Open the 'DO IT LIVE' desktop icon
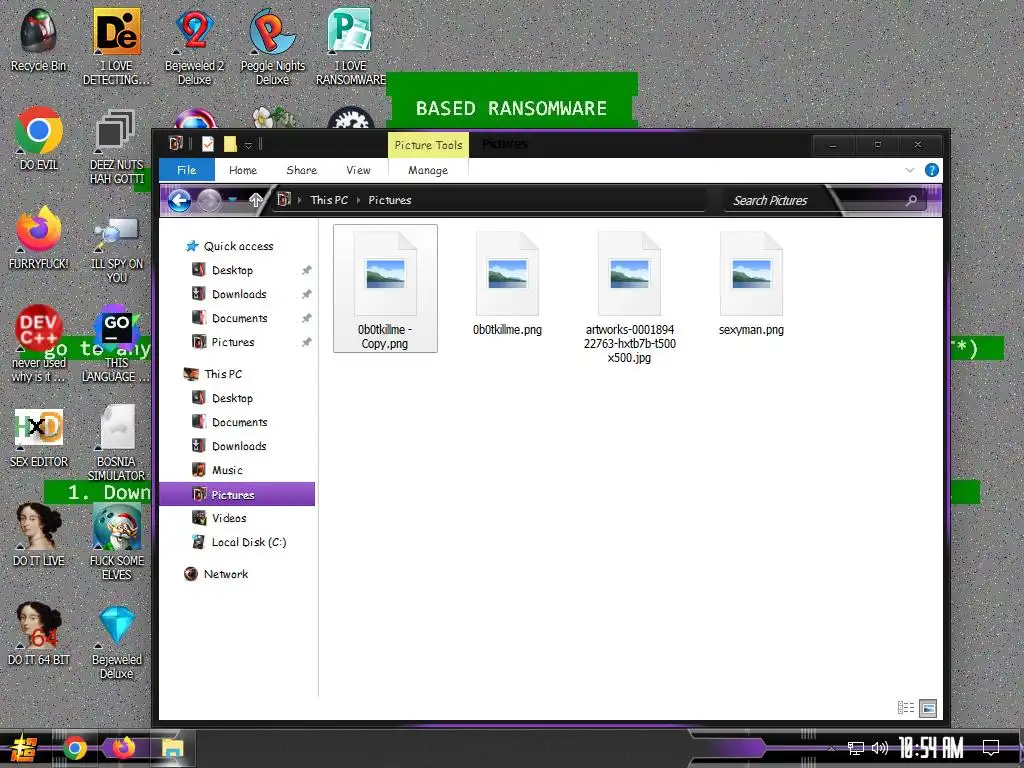Screen dimensions: 1024x768 point(39,534)
